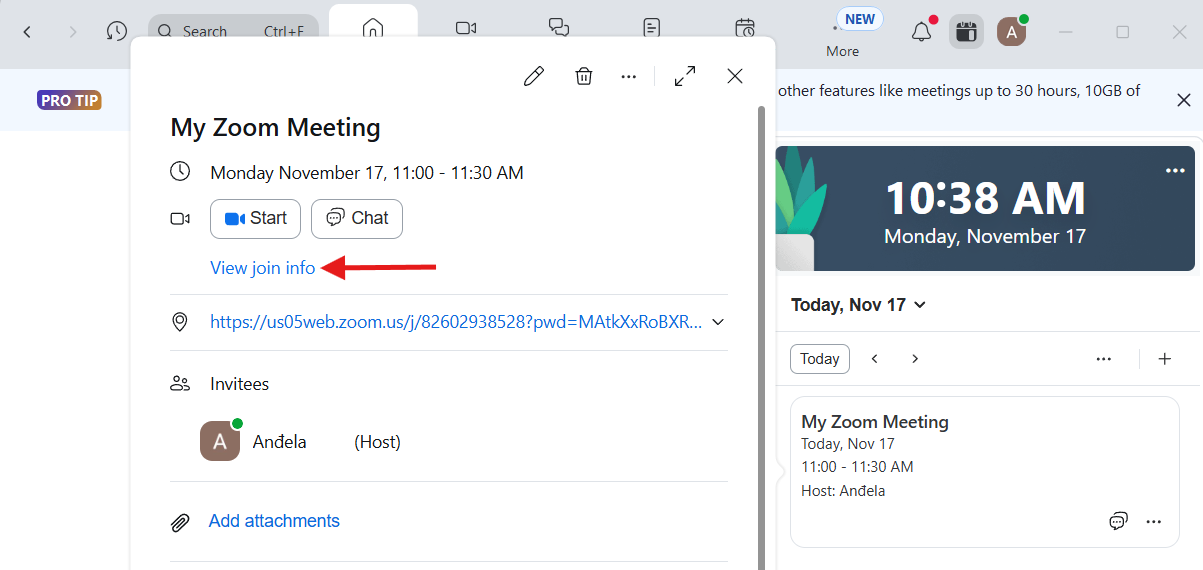1203x570 pixels.
Task: Open the More menu in top navigation
Action: point(842,36)
